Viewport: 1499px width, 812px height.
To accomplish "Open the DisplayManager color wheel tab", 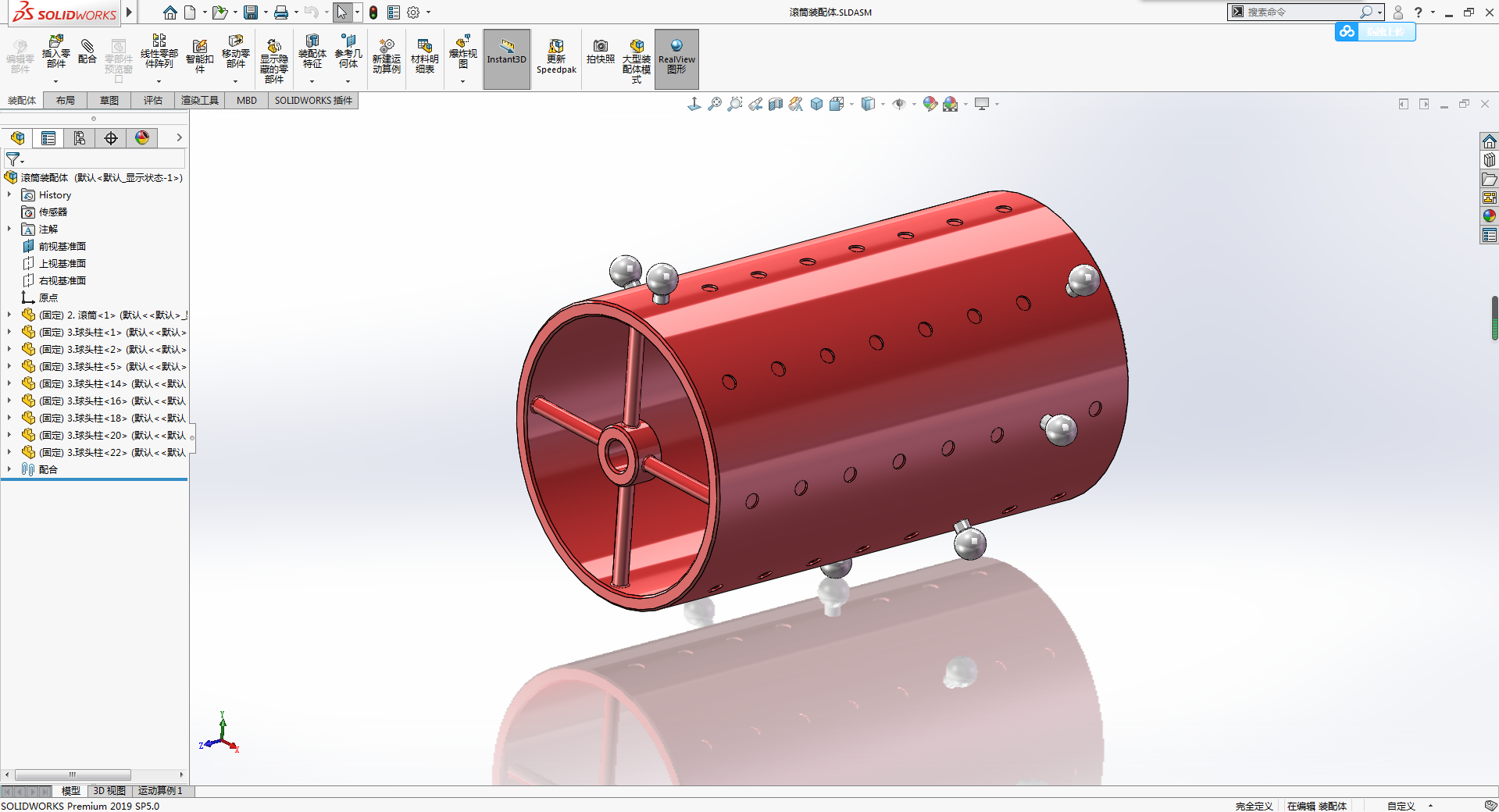I will point(142,138).
